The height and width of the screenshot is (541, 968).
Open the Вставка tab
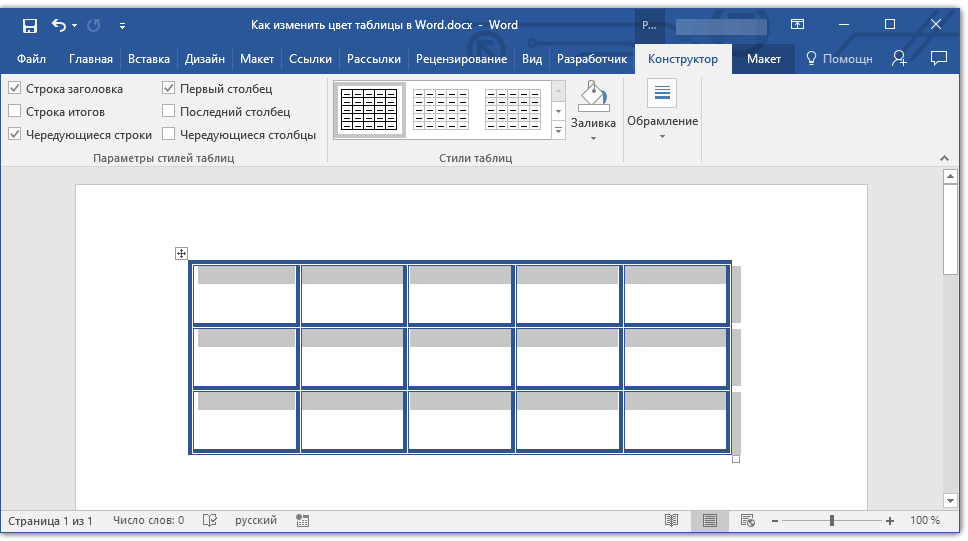click(149, 59)
